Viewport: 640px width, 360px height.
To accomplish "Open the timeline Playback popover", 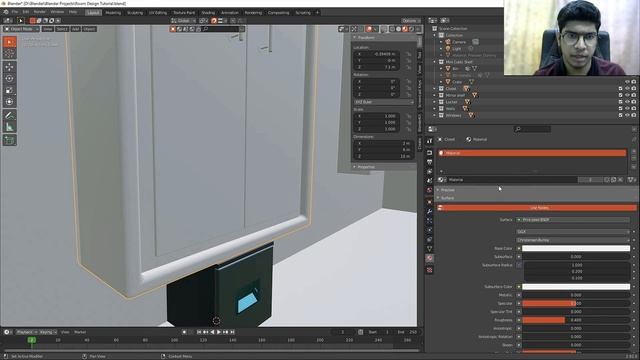I will (x=27, y=332).
